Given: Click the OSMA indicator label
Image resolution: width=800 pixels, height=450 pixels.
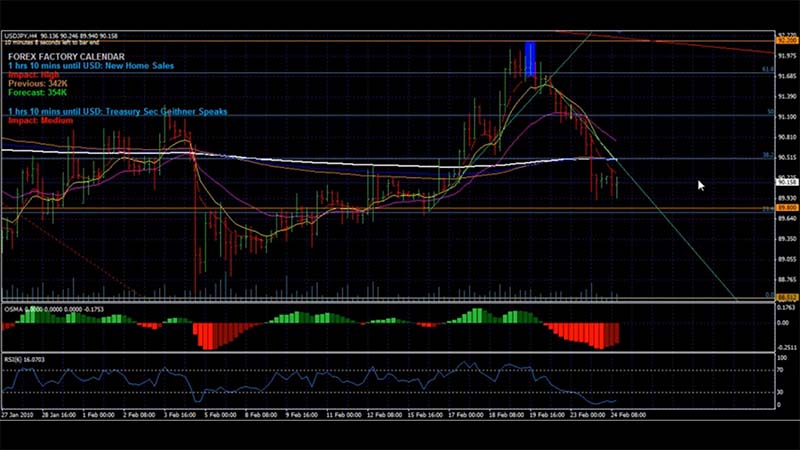Looking at the screenshot, I should [x=14, y=309].
